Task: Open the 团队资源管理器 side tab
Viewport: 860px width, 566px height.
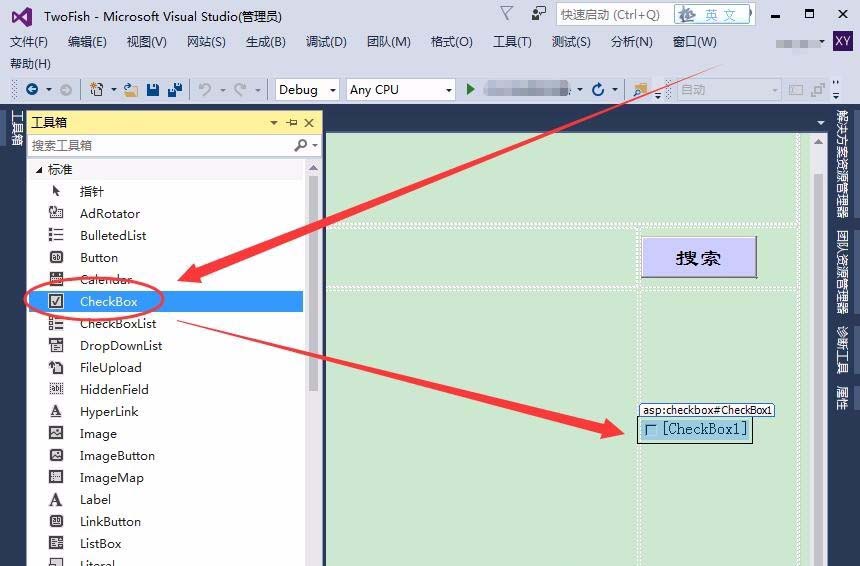Action: point(841,272)
